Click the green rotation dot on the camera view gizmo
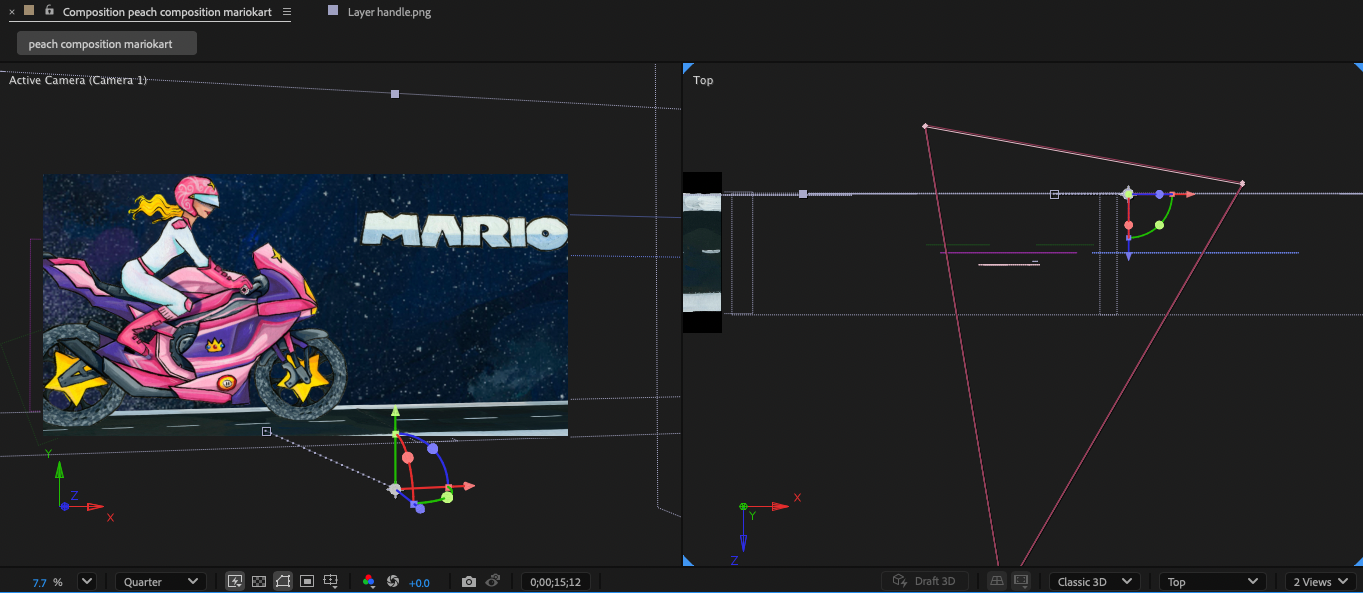This screenshot has width=1363, height=593. 447,496
